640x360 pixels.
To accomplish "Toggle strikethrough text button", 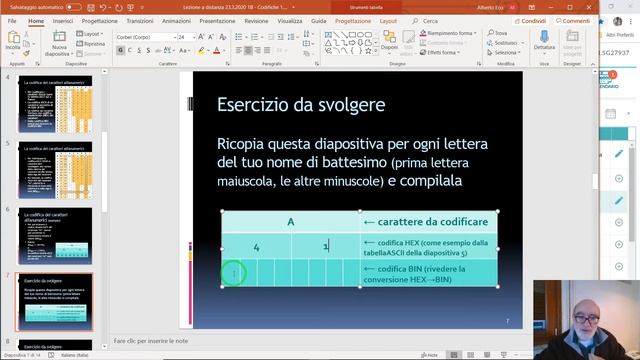I will click(158, 51).
